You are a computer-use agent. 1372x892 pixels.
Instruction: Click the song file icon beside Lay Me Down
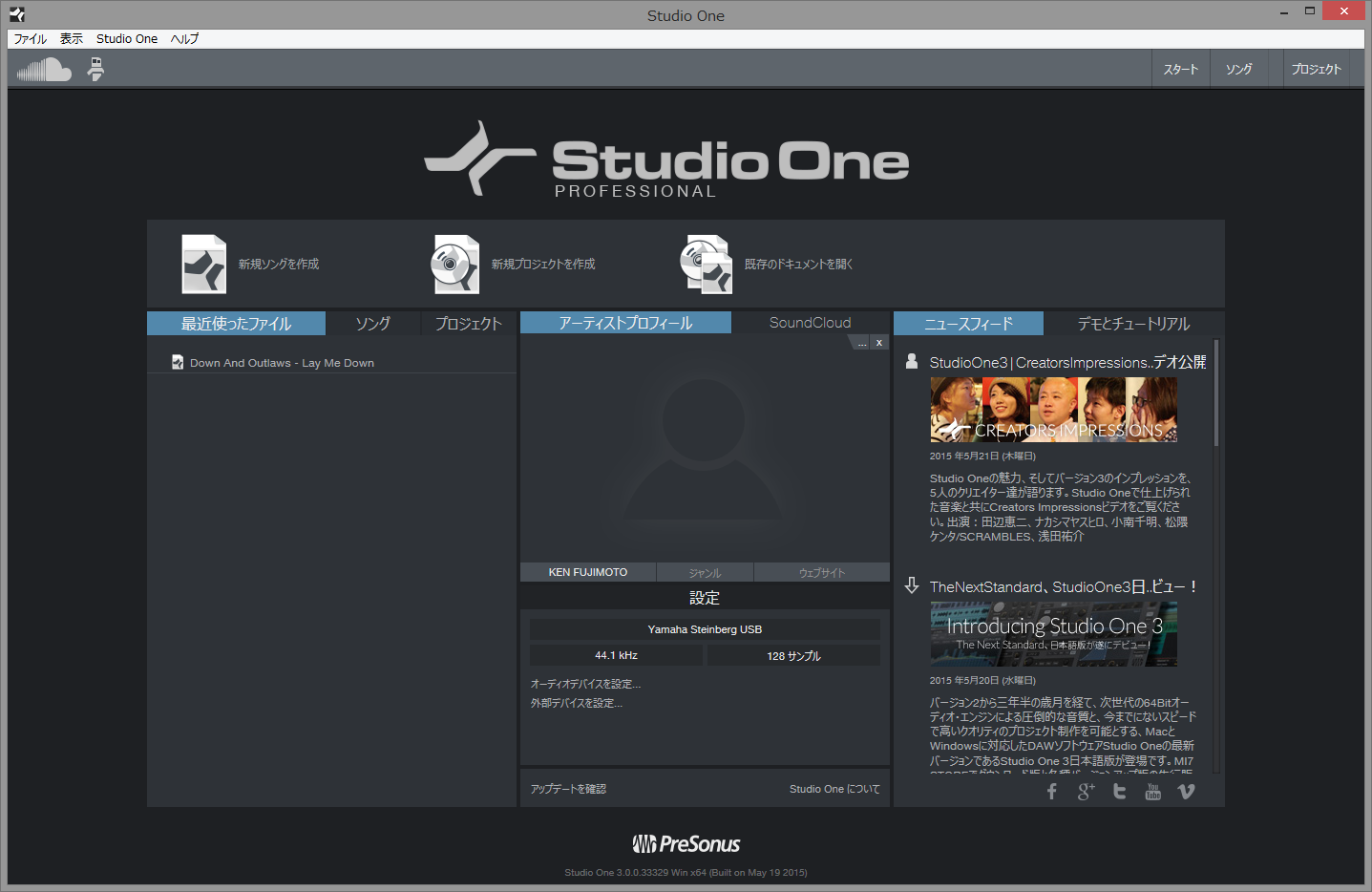[x=178, y=362]
